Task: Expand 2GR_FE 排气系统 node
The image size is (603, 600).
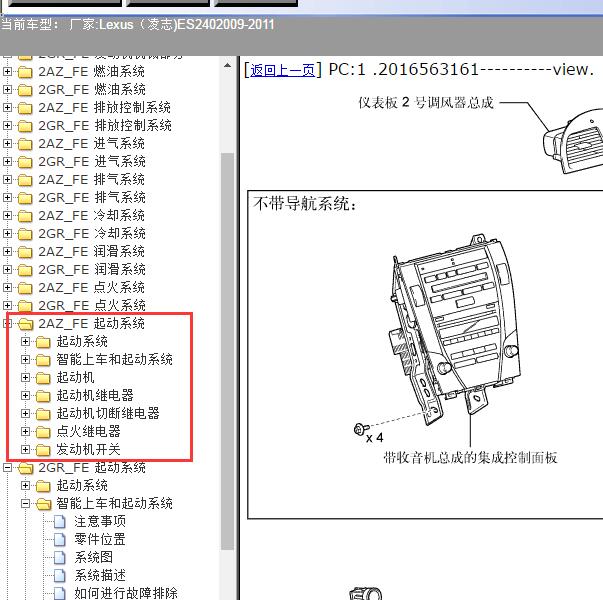Action: pos(7,198)
